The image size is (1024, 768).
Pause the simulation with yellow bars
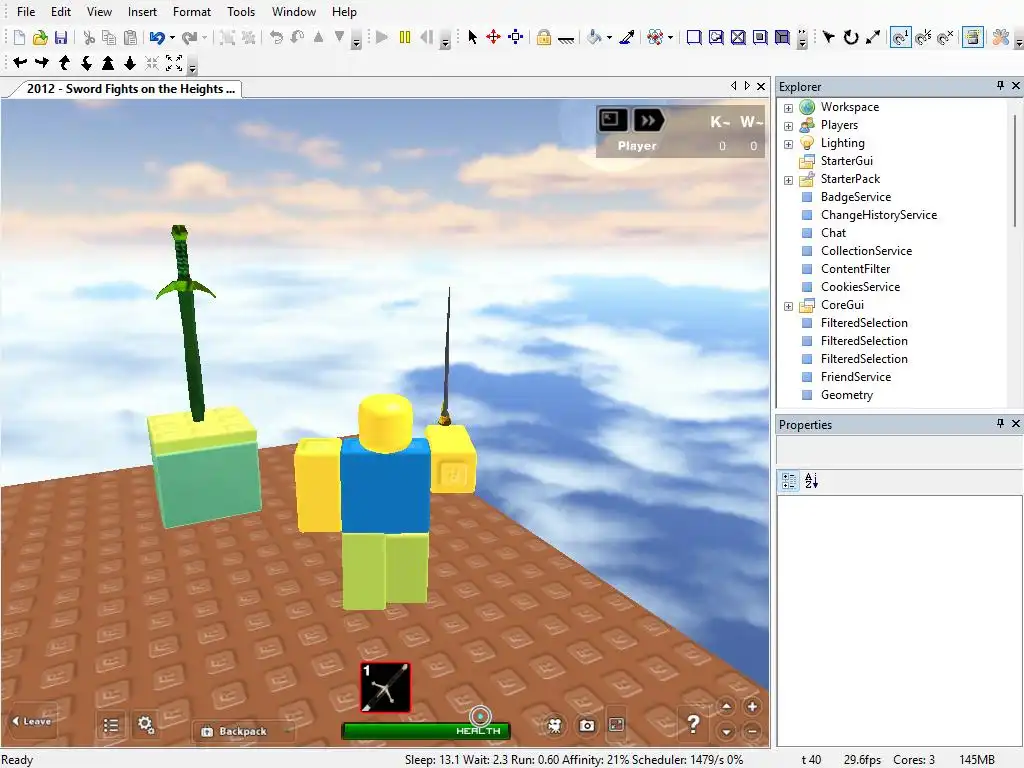coord(405,37)
